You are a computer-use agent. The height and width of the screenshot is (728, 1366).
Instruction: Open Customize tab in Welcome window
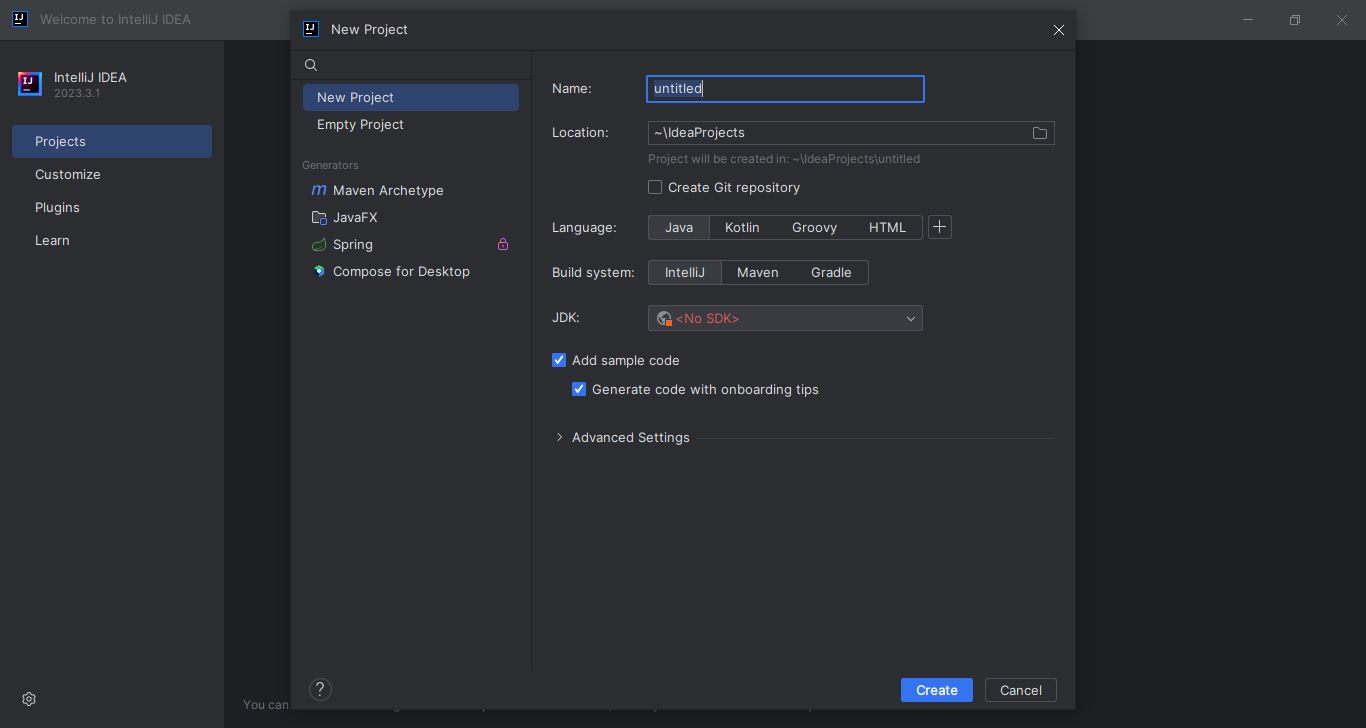click(x=112, y=174)
